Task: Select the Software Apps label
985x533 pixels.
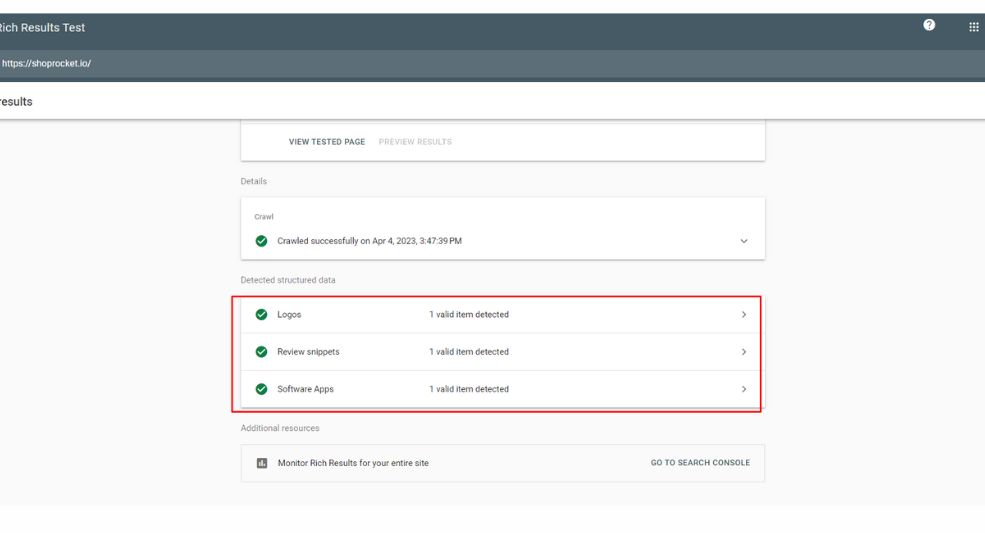Action: coord(305,389)
